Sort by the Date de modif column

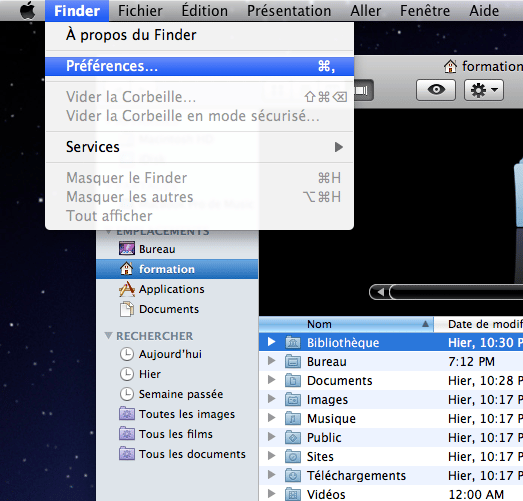click(479, 324)
